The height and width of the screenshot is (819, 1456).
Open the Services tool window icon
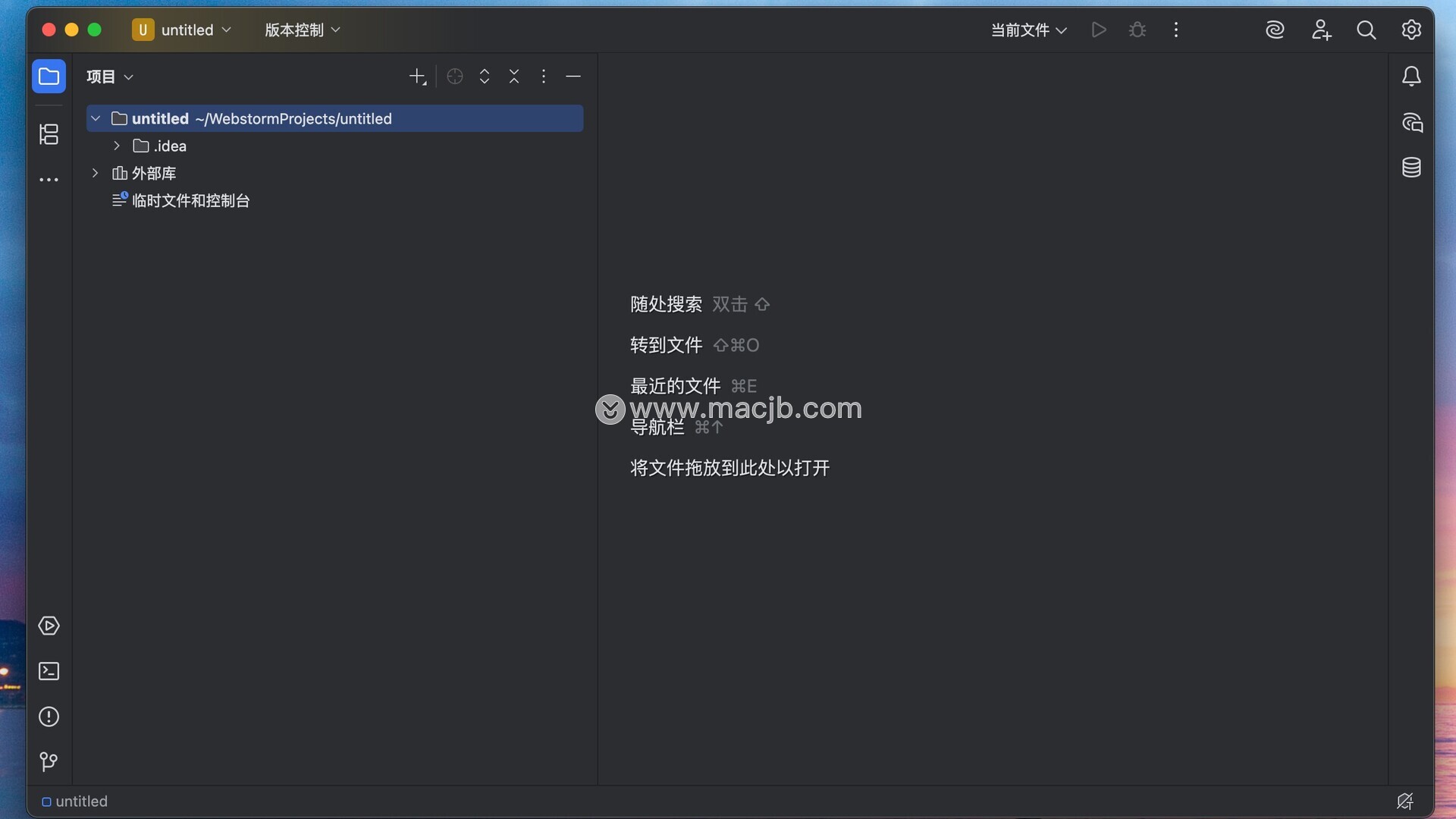click(x=49, y=626)
